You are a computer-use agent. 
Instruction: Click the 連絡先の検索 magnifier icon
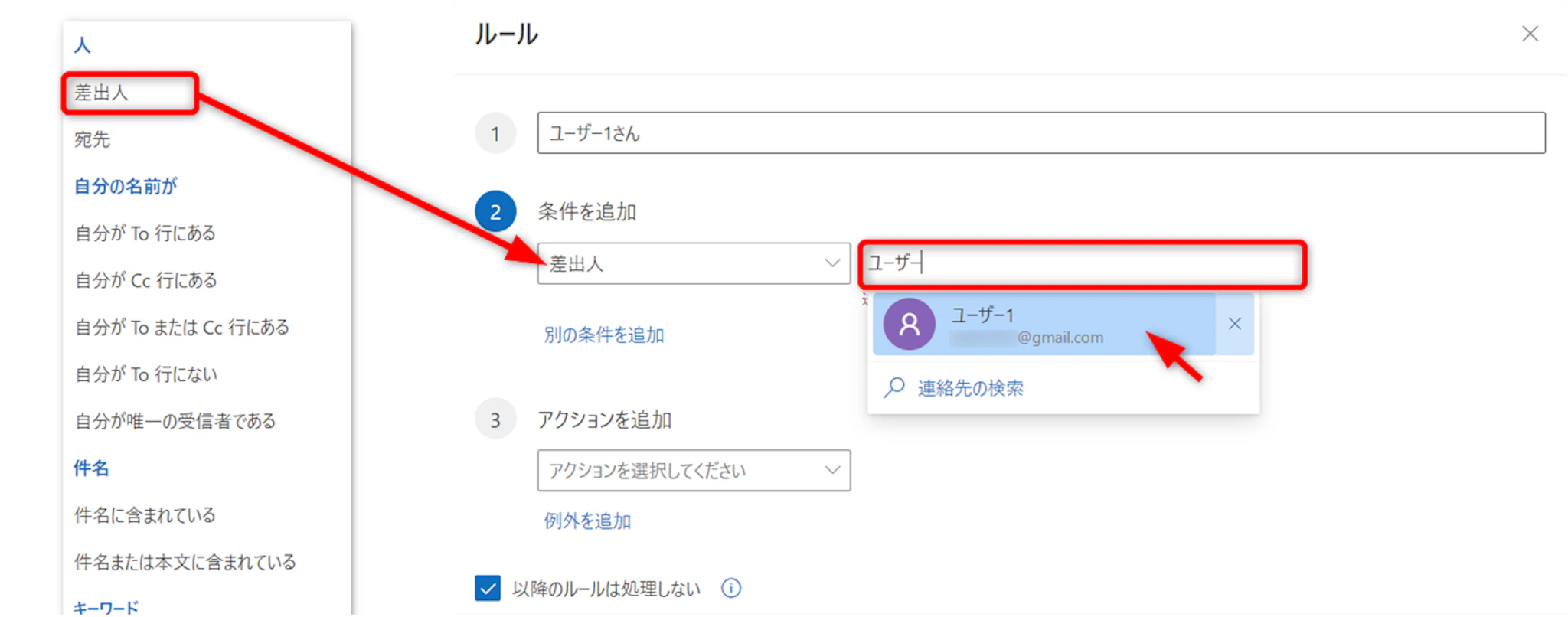[x=893, y=387]
